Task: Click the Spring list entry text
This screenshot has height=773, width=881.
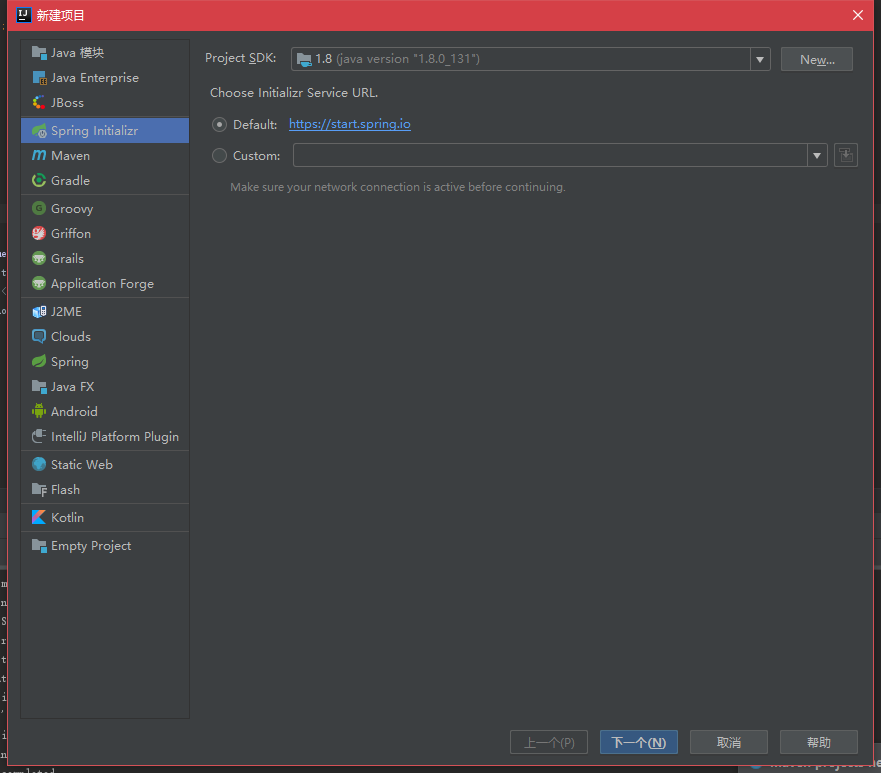Action: coord(70,362)
